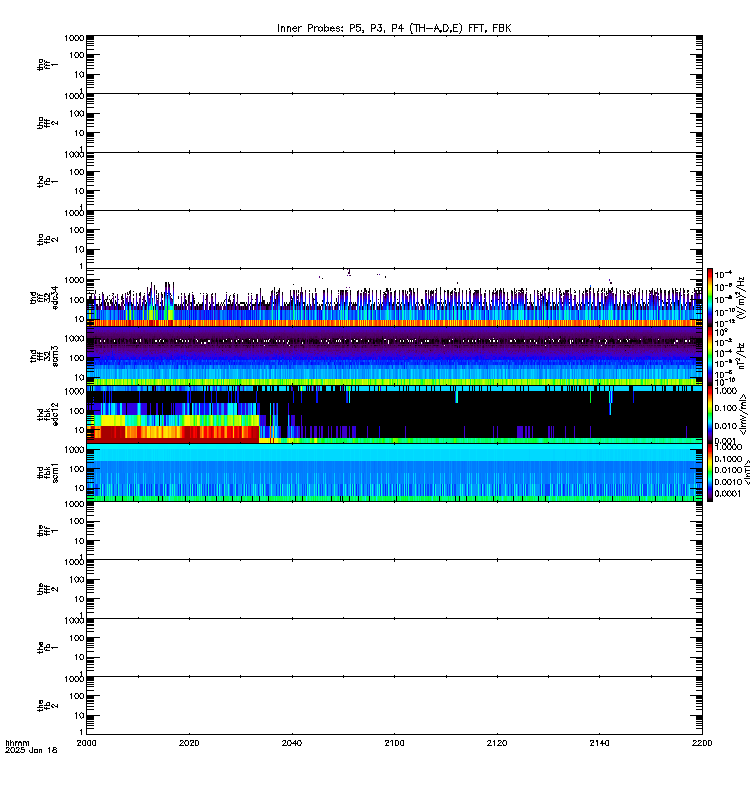The image size is (750, 800).
Task: Click the '2040' time axis label
Action: 292,743
